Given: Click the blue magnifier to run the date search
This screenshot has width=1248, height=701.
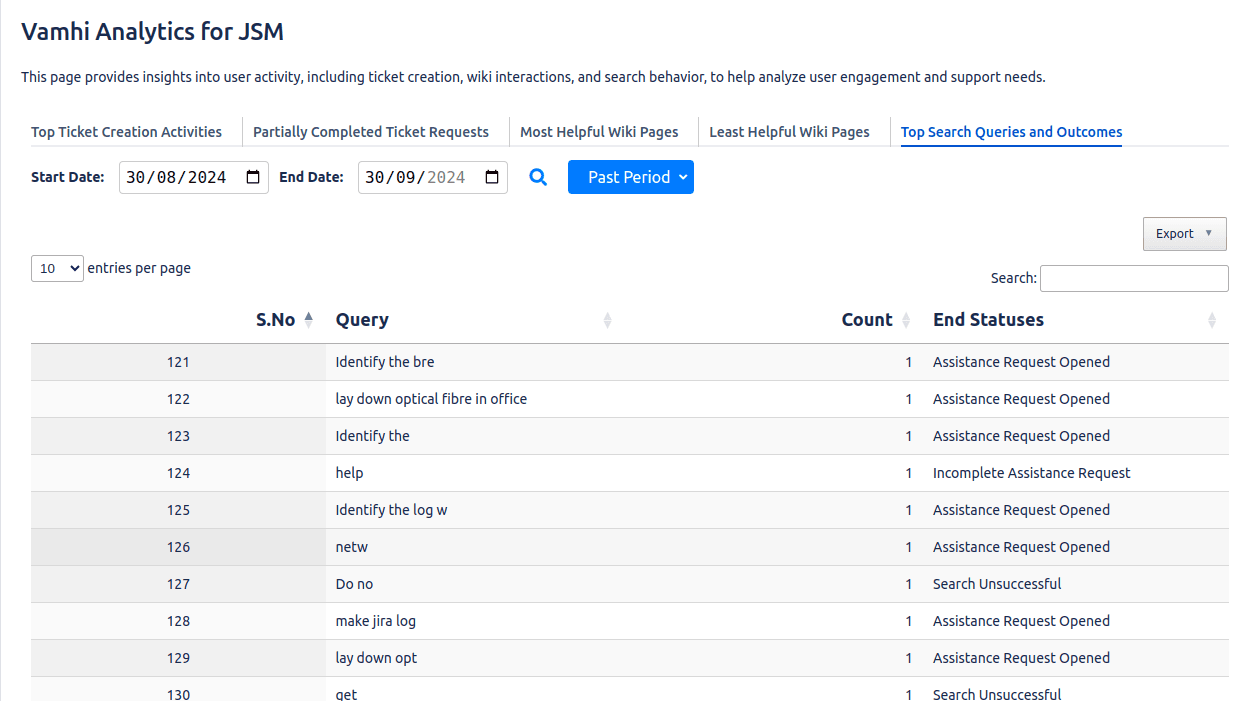Looking at the screenshot, I should [x=538, y=177].
